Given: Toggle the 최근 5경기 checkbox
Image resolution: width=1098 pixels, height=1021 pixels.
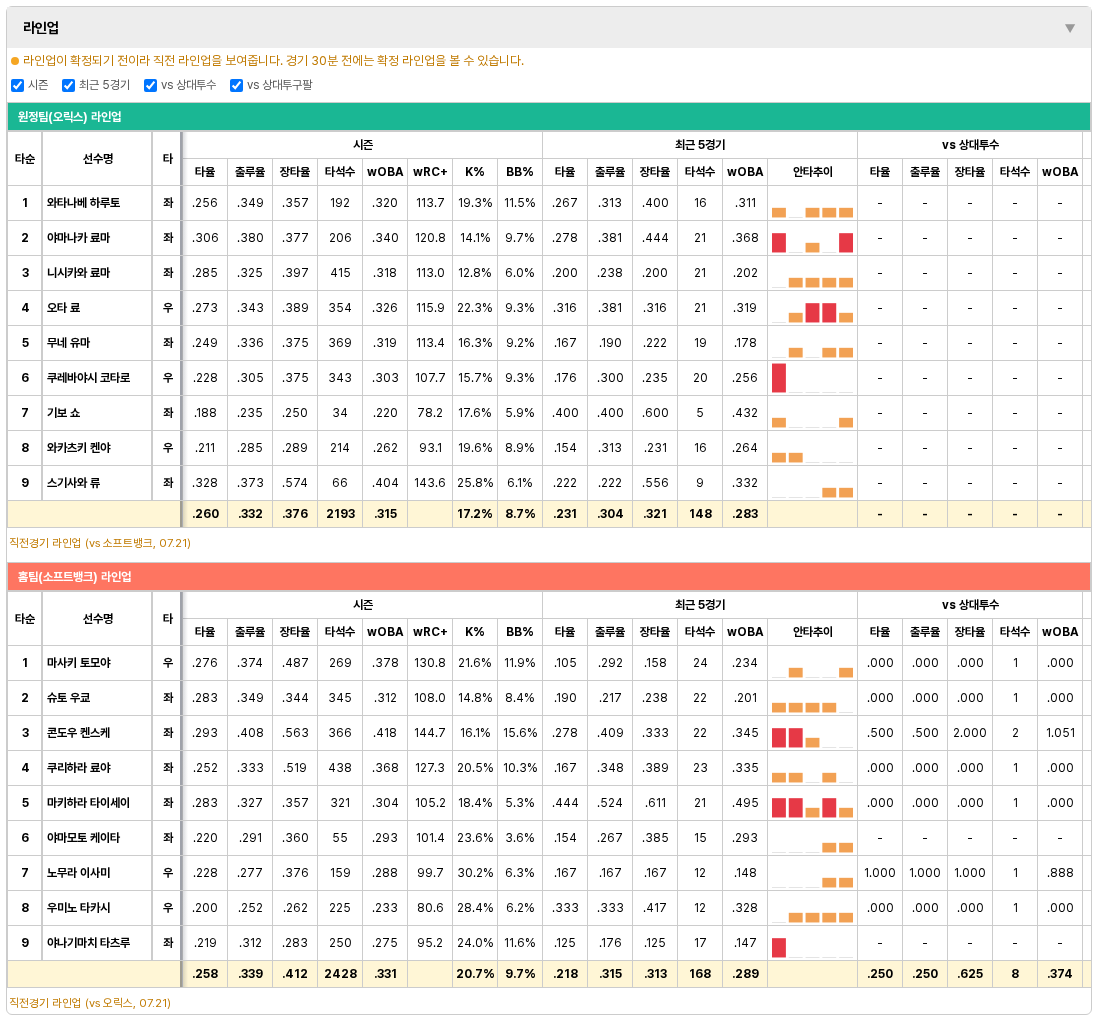Looking at the screenshot, I should point(68,85).
